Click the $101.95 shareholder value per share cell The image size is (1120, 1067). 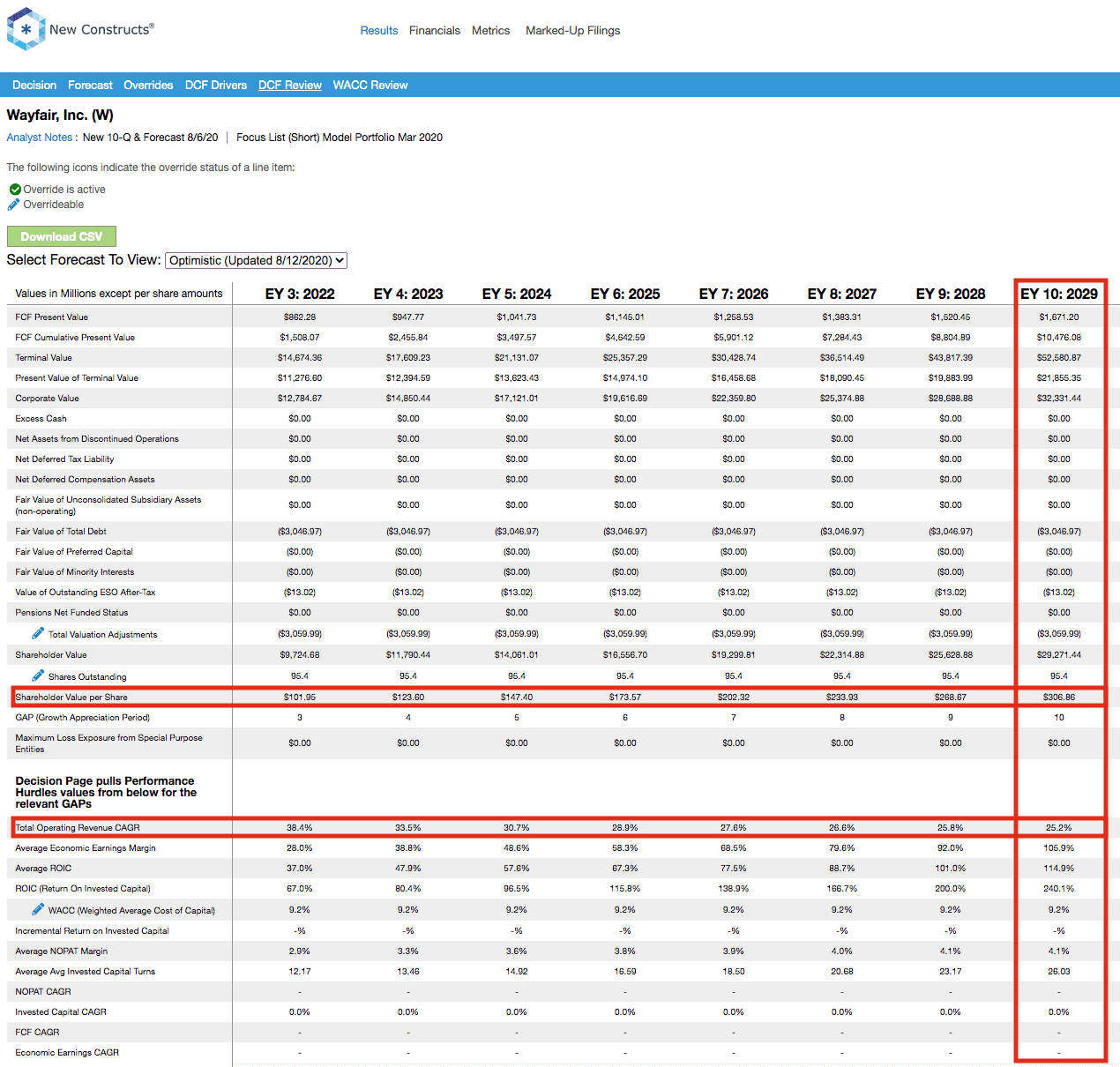(x=300, y=697)
